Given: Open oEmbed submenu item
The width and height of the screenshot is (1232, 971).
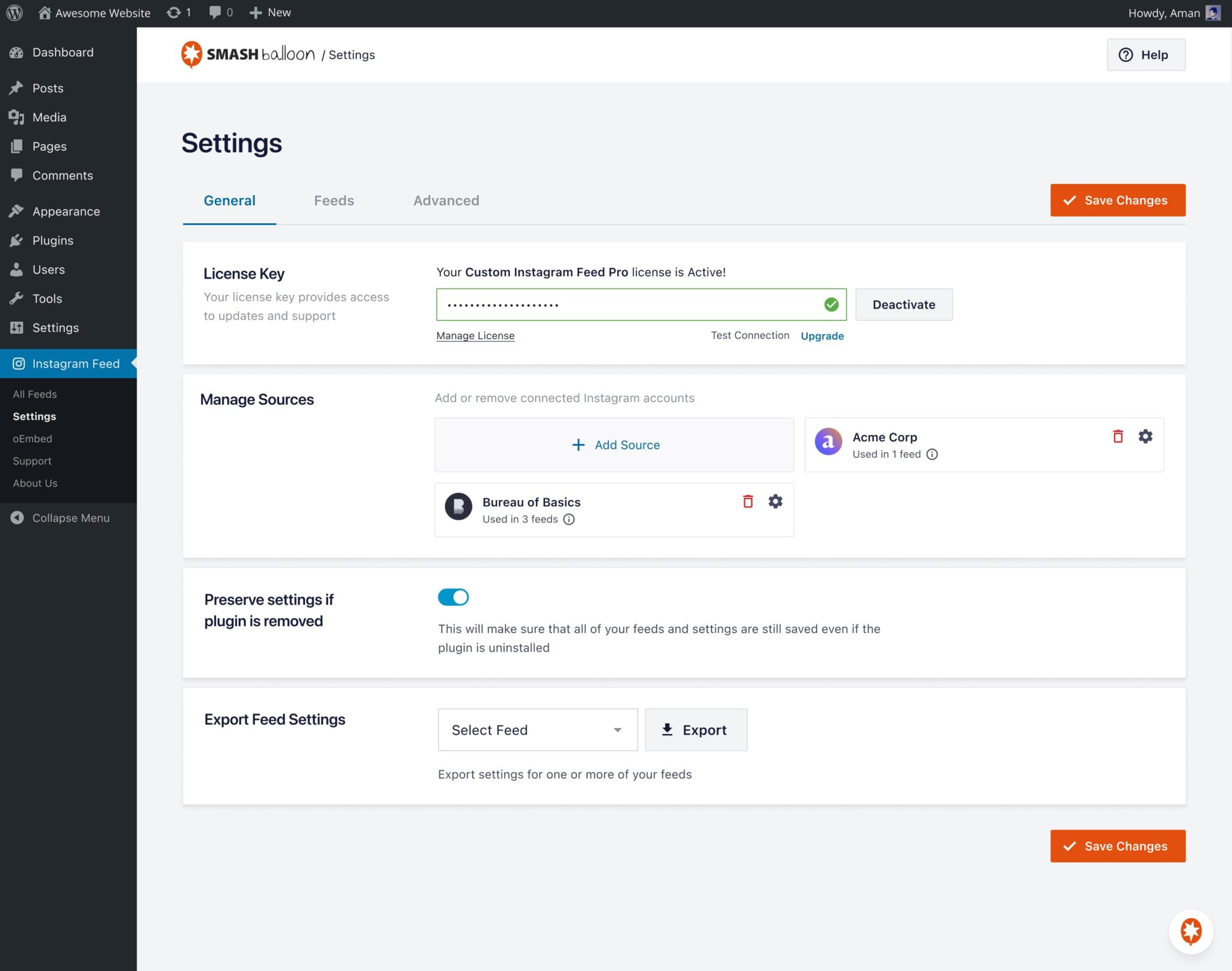Looking at the screenshot, I should pos(32,439).
